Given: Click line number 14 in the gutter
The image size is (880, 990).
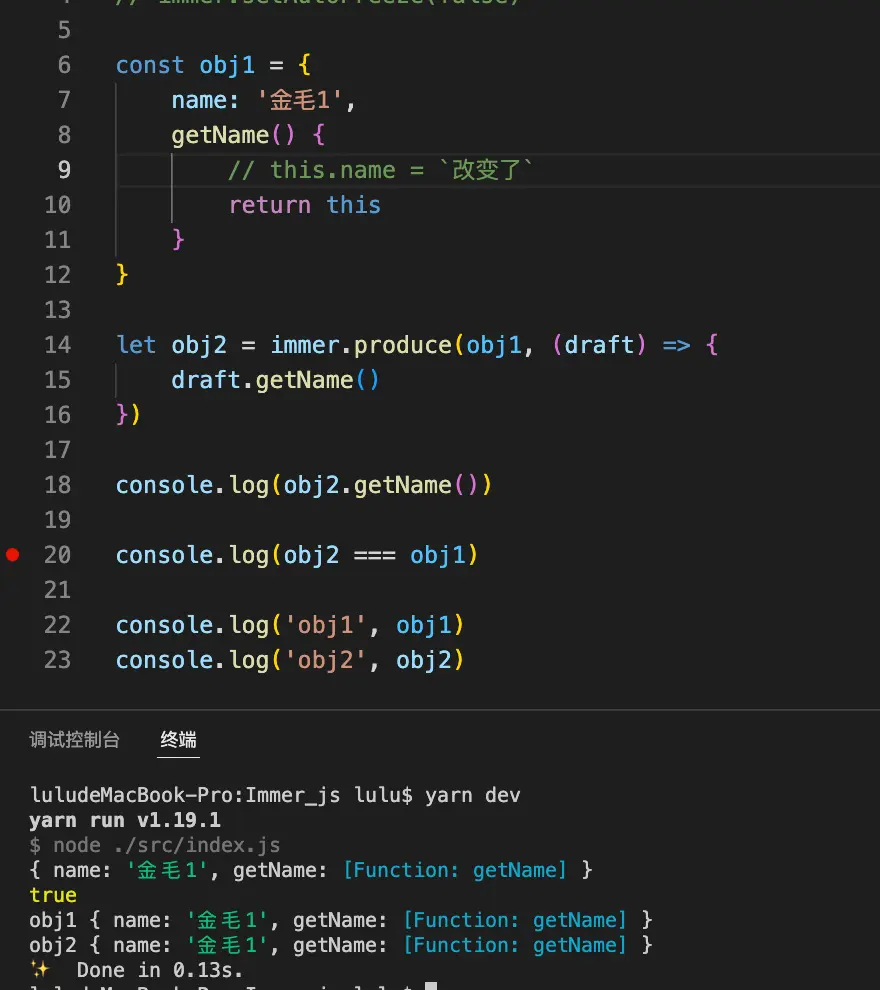Looking at the screenshot, I should [x=57, y=345].
